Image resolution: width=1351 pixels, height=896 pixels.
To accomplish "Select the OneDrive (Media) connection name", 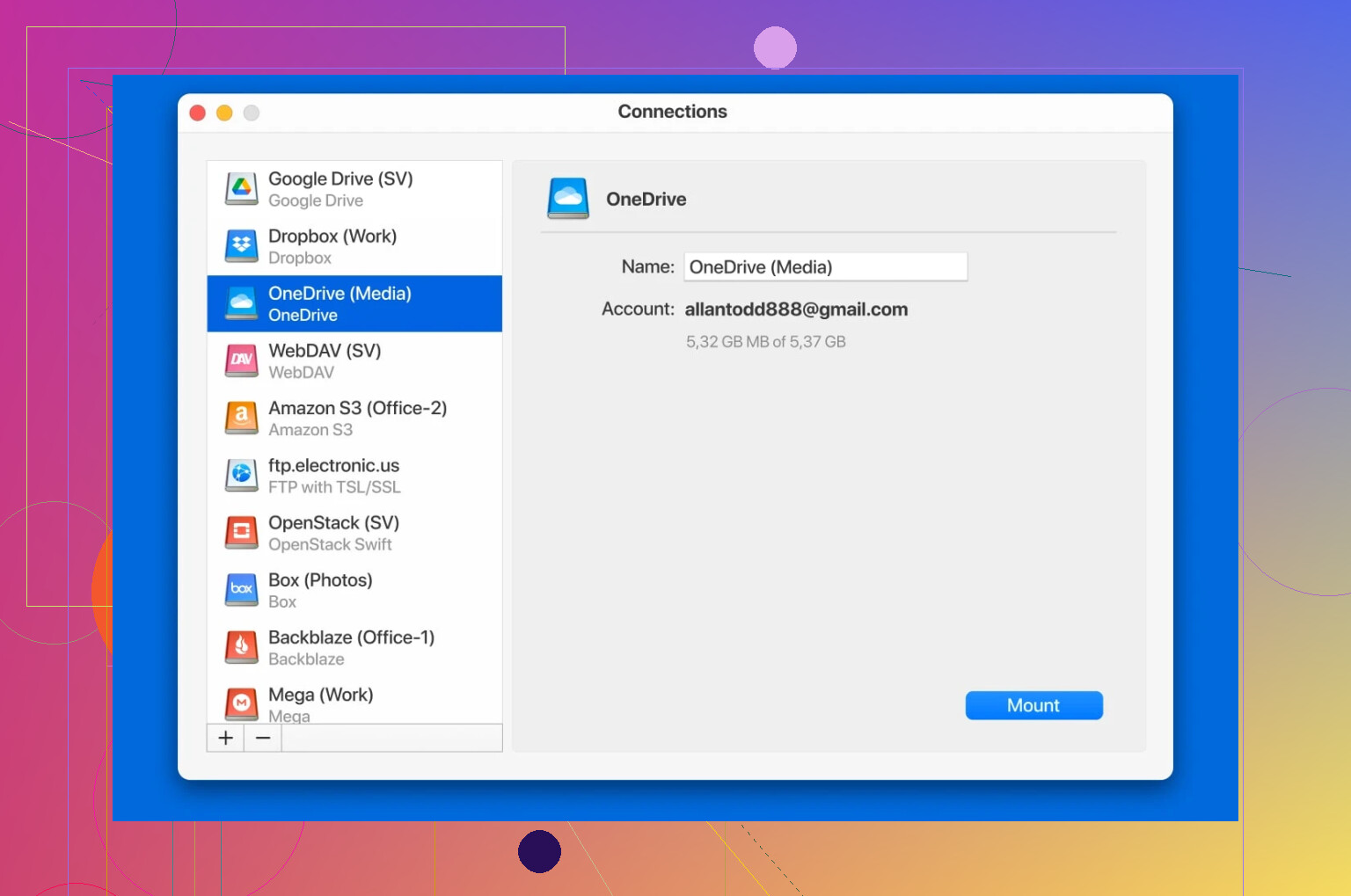I will 340,293.
